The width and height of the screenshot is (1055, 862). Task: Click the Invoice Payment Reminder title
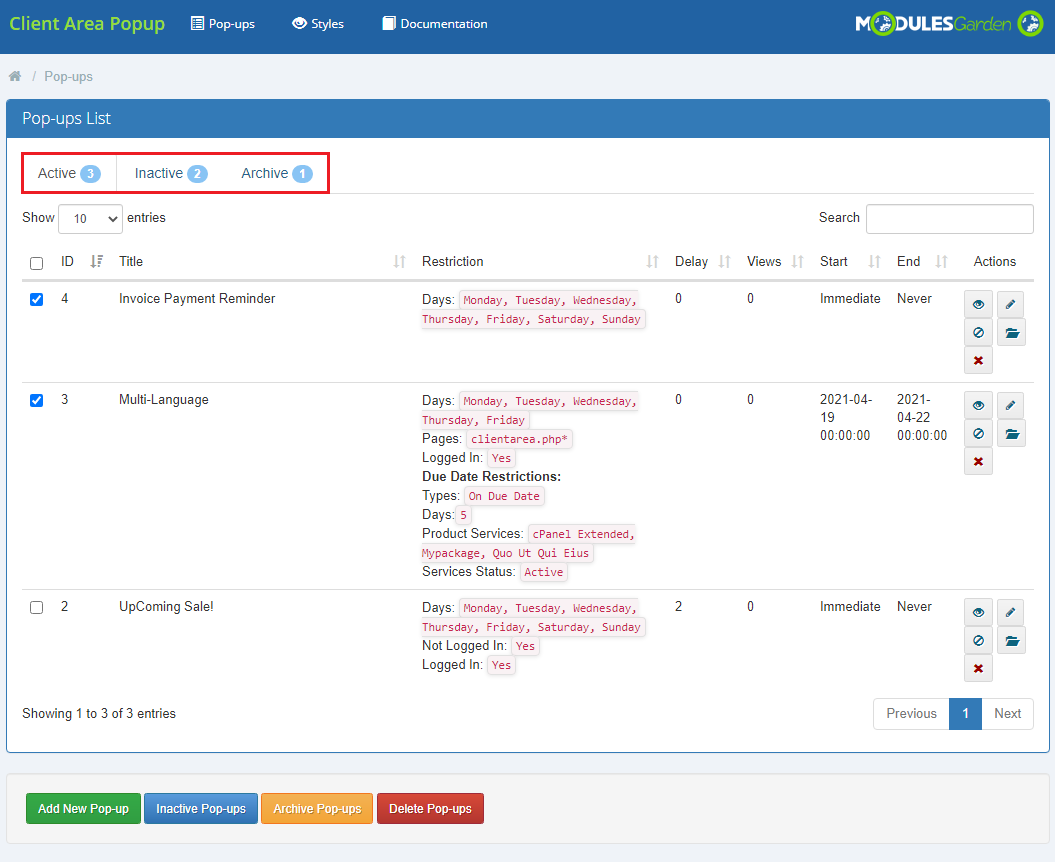197,298
